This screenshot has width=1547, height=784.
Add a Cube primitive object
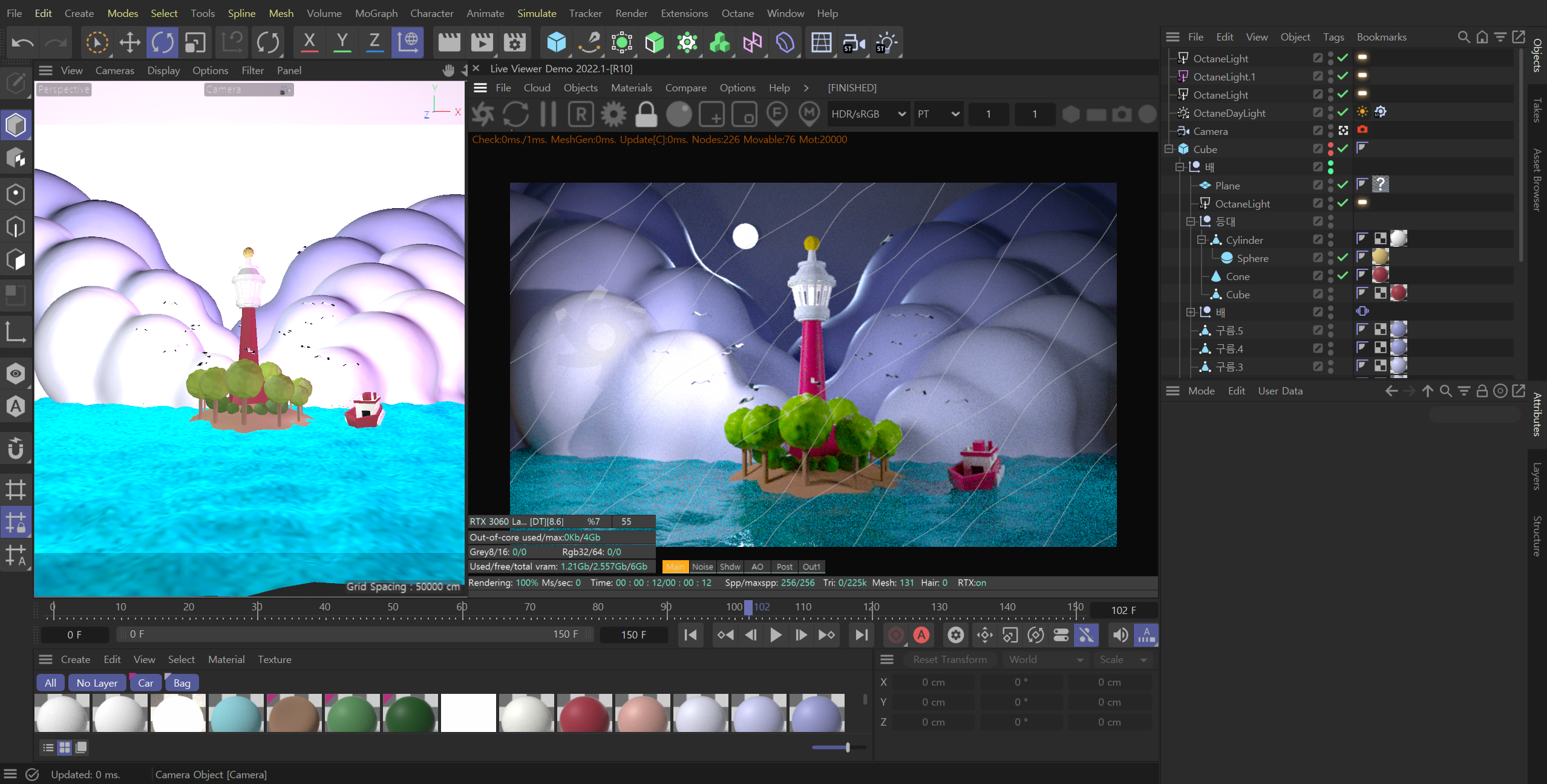pos(556,42)
